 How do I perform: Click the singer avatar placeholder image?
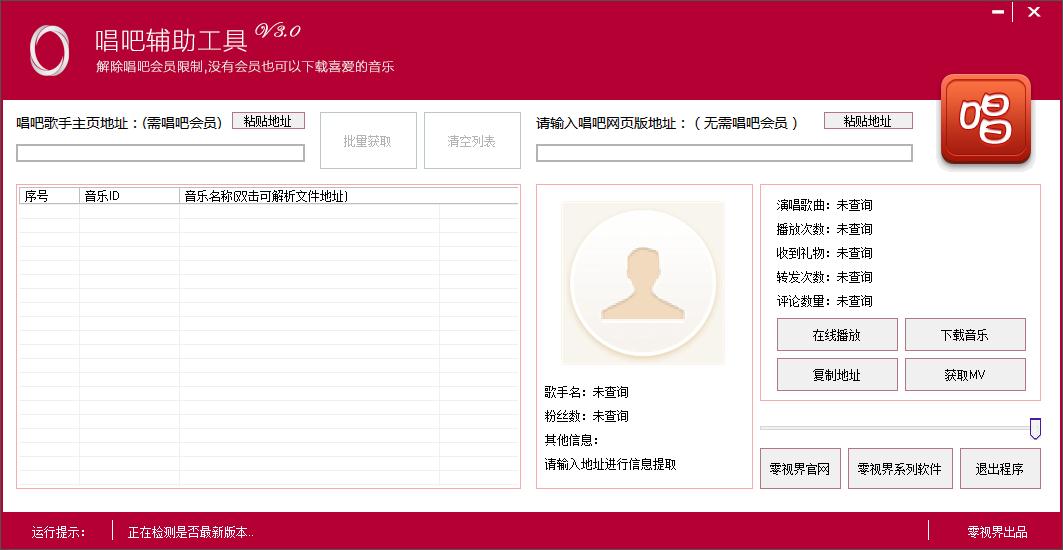click(x=643, y=283)
